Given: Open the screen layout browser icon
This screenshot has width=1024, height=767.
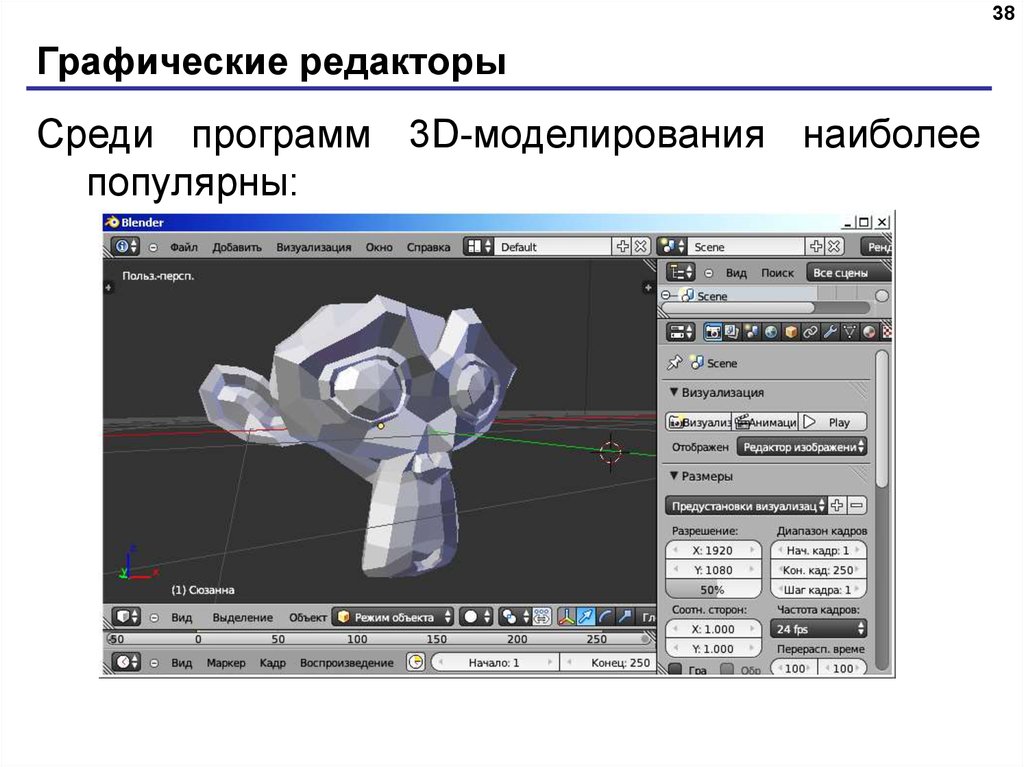Looking at the screenshot, I should 479,246.
